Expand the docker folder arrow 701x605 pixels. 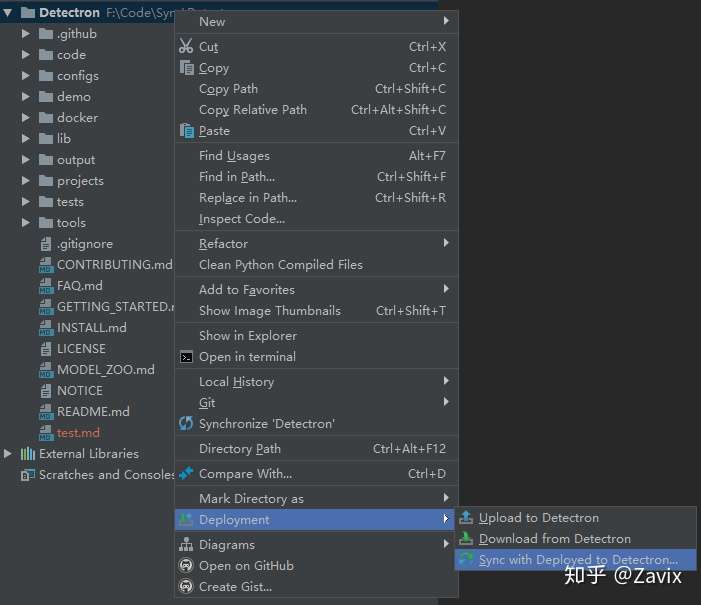click(x=26, y=118)
